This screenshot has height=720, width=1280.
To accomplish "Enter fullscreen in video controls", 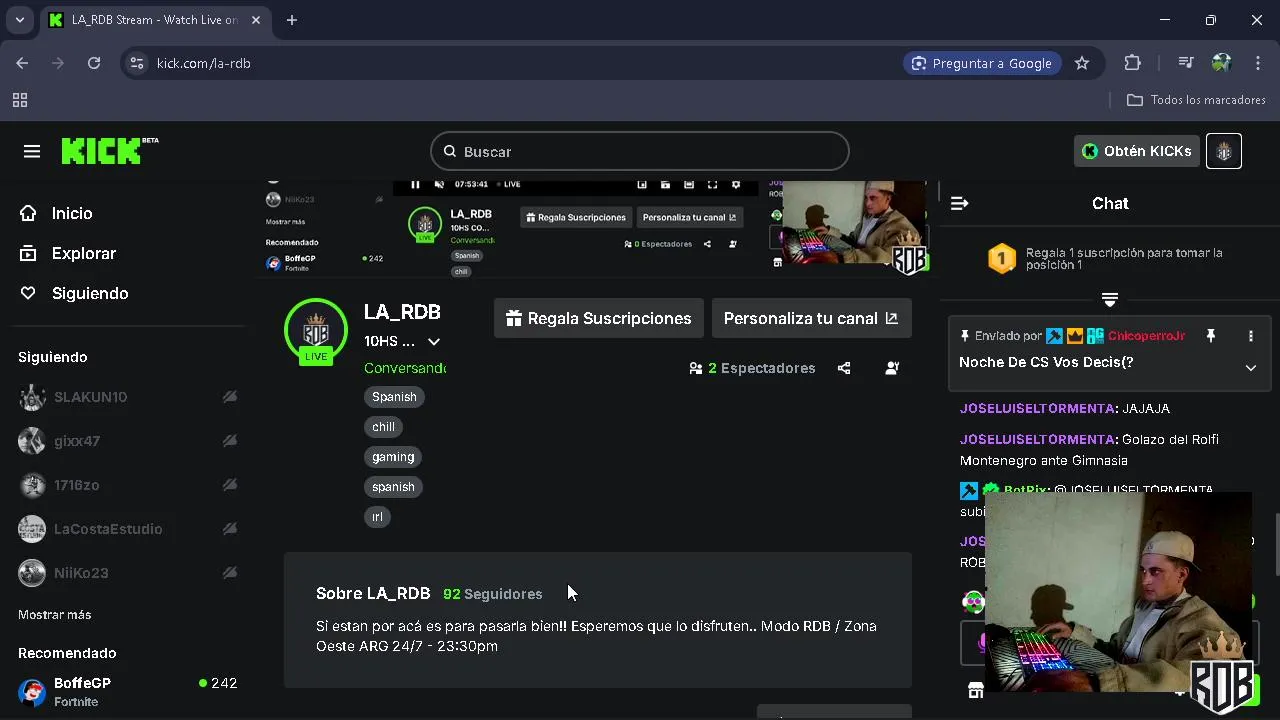I will [712, 184].
